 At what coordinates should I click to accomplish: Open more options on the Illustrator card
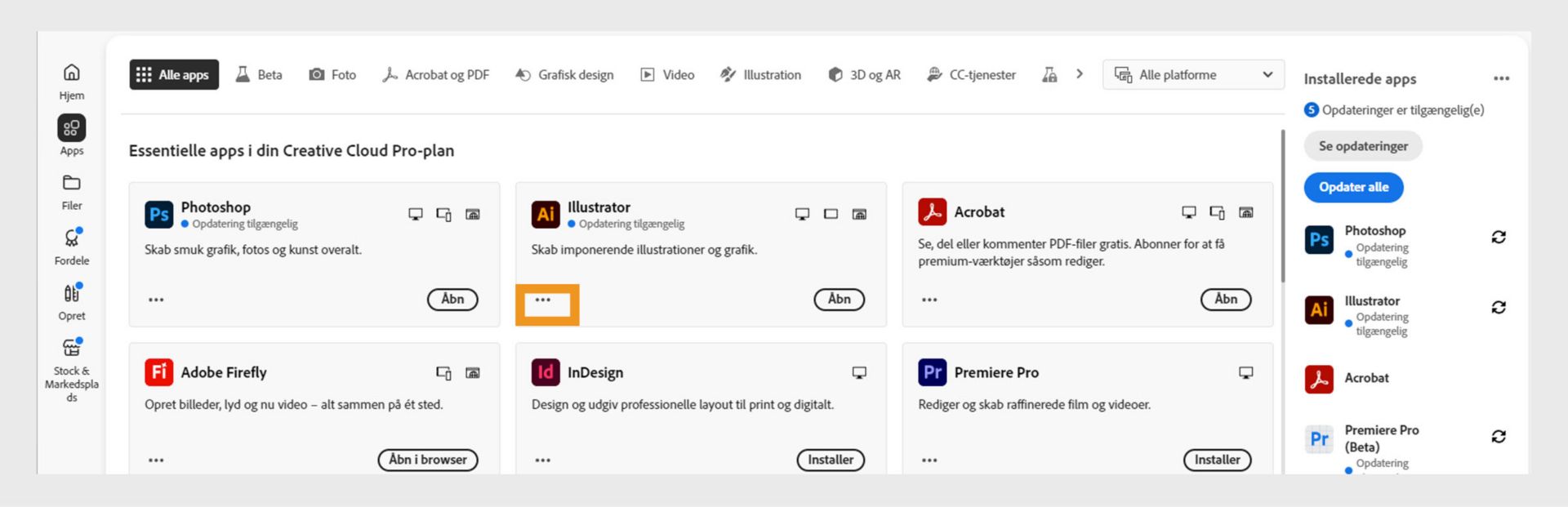coord(543,300)
